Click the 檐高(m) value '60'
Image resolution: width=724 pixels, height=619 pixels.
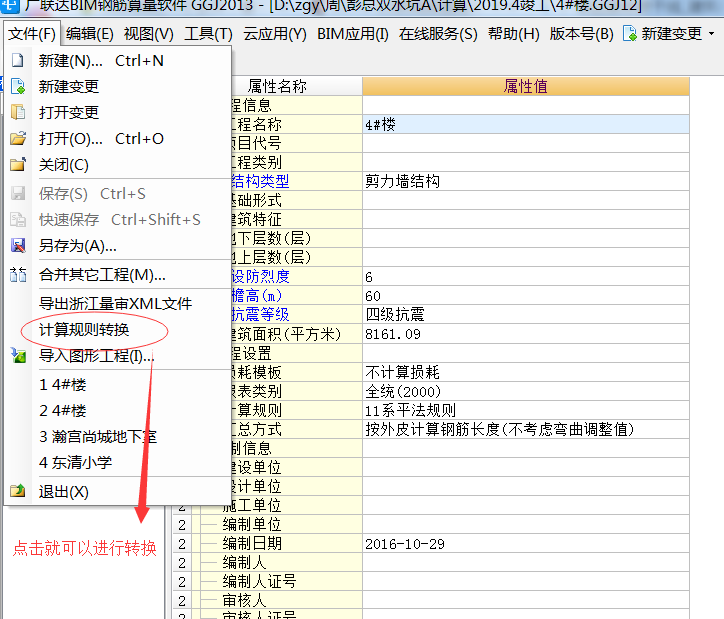click(525, 295)
